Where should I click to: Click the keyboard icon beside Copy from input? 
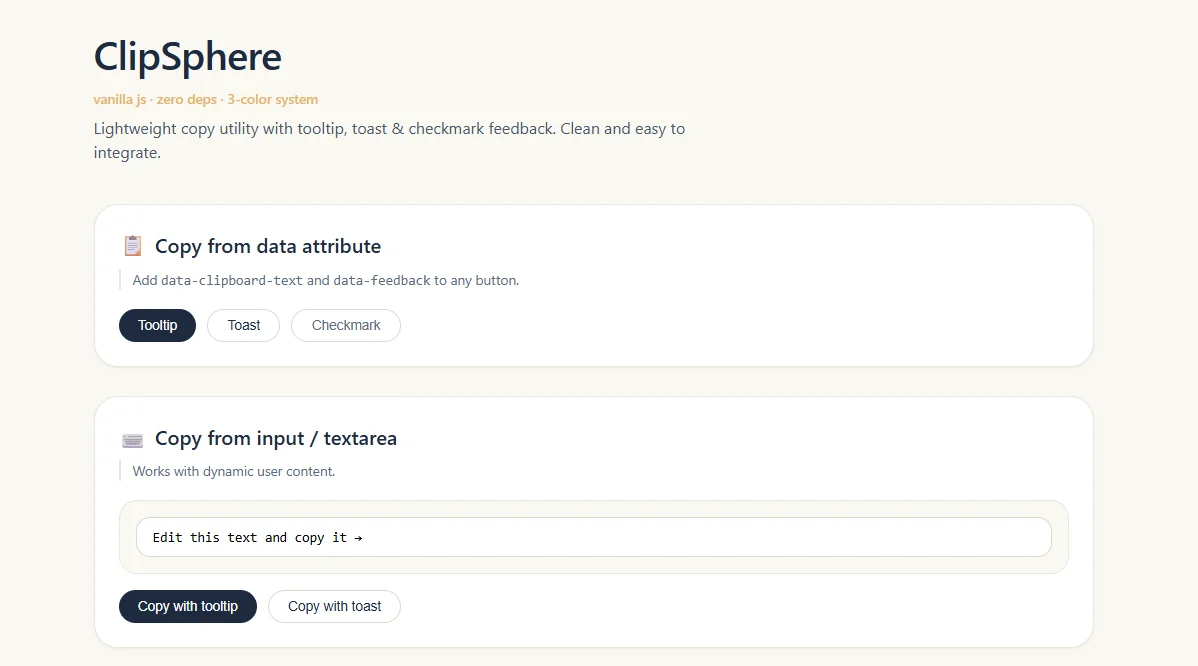tap(132, 440)
